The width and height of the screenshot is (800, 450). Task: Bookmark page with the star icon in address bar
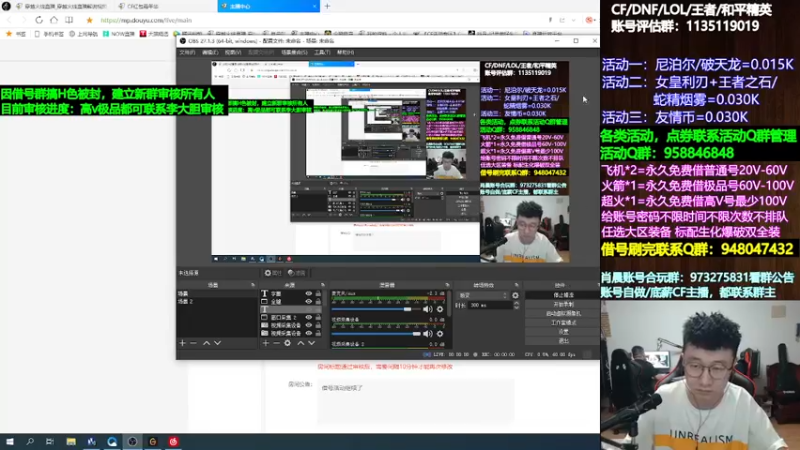pyautogui.click(x=90, y=20)
